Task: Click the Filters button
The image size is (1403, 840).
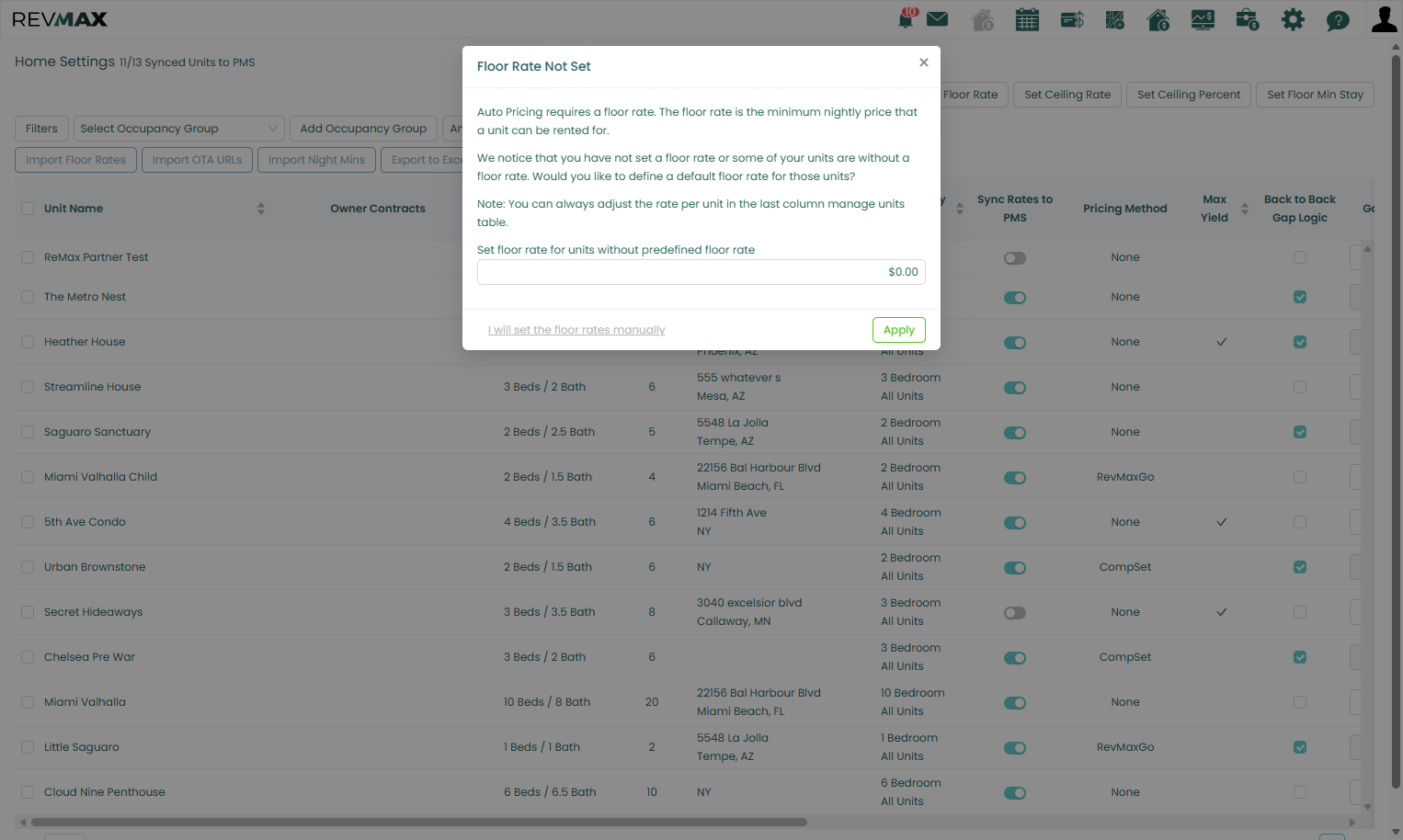Action: coord(41,129)
